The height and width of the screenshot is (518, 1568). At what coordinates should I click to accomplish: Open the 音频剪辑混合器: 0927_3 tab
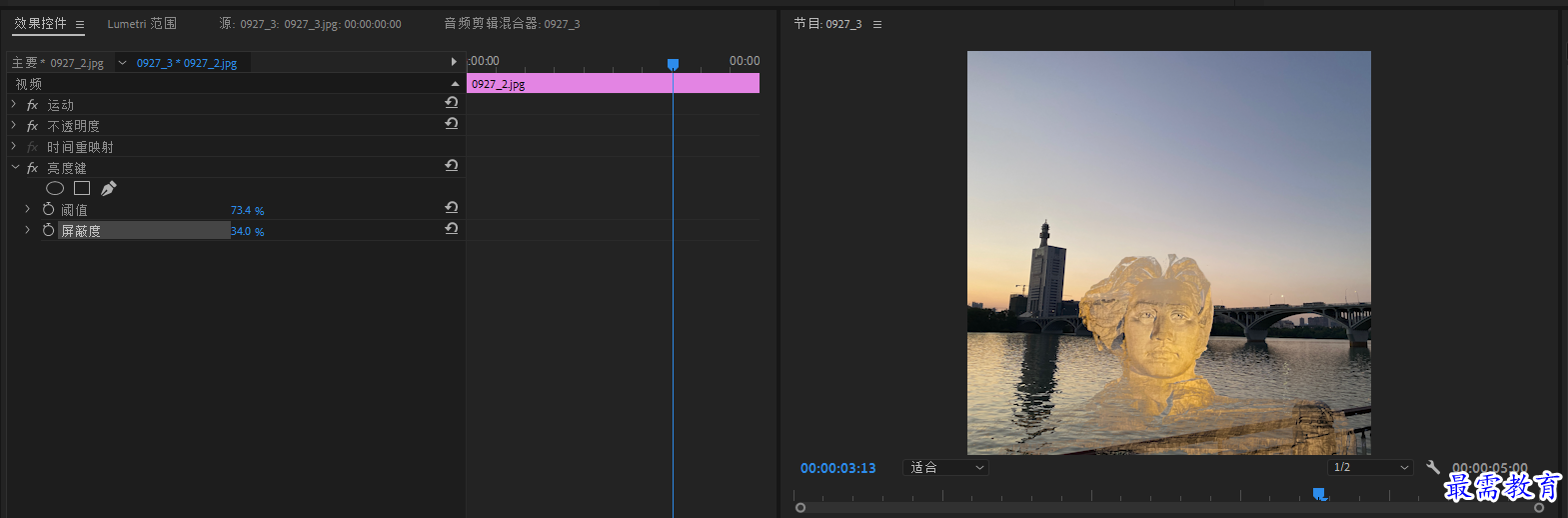point(512,23)
